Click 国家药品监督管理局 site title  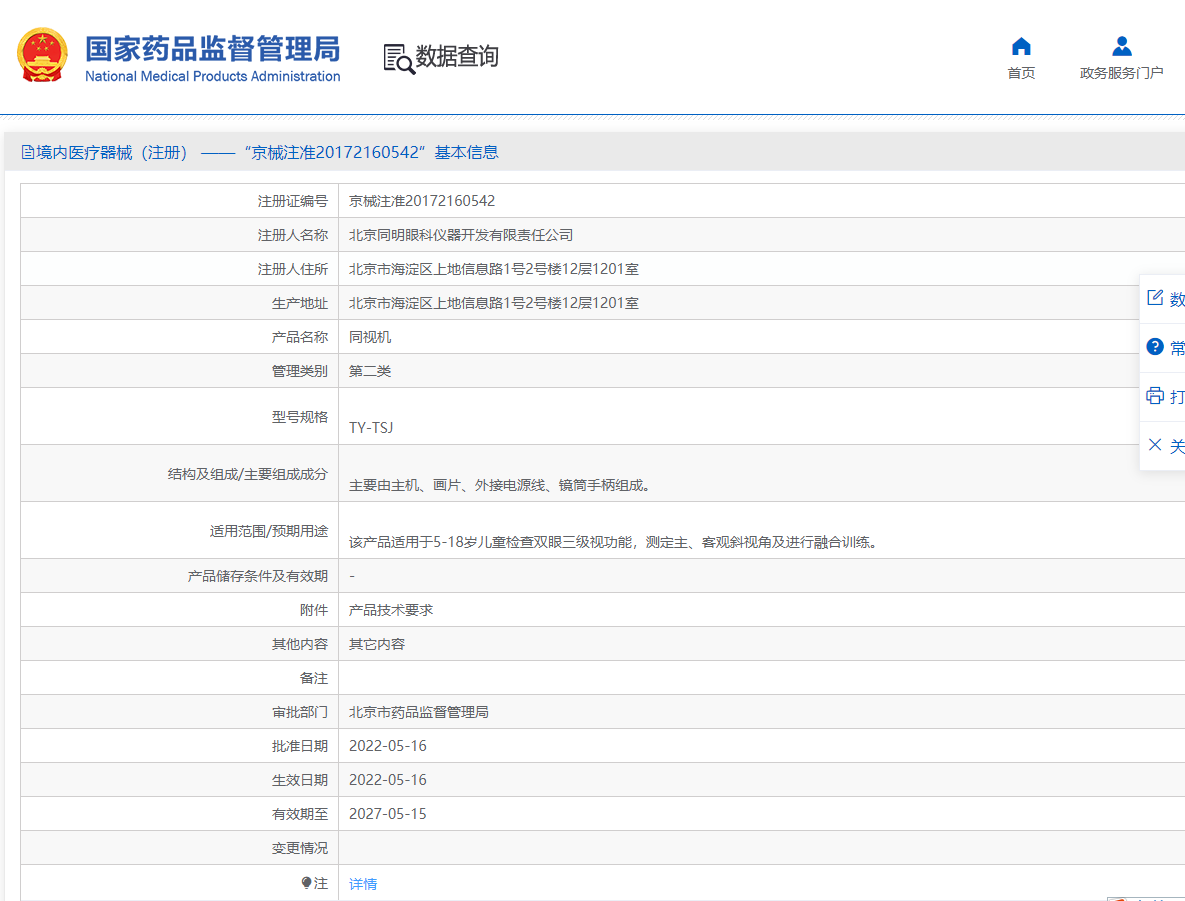(212, 49)
